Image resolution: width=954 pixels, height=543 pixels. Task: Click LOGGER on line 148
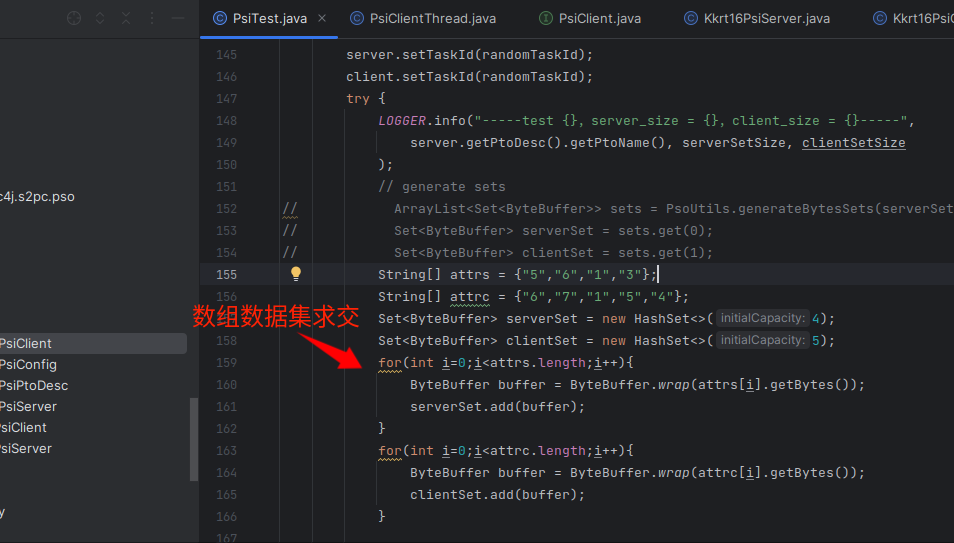pyautogui.click(x=402, y=121)
